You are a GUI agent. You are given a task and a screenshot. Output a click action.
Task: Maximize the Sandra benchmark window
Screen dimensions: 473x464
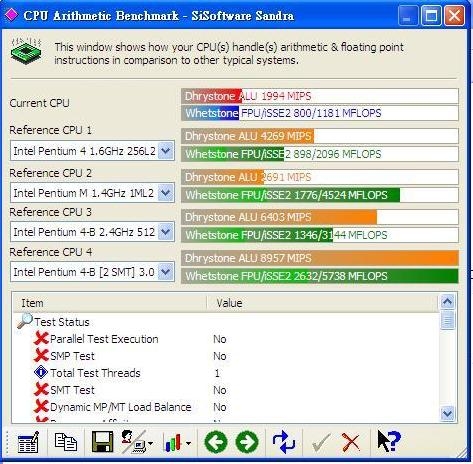(x=431, y=15)
